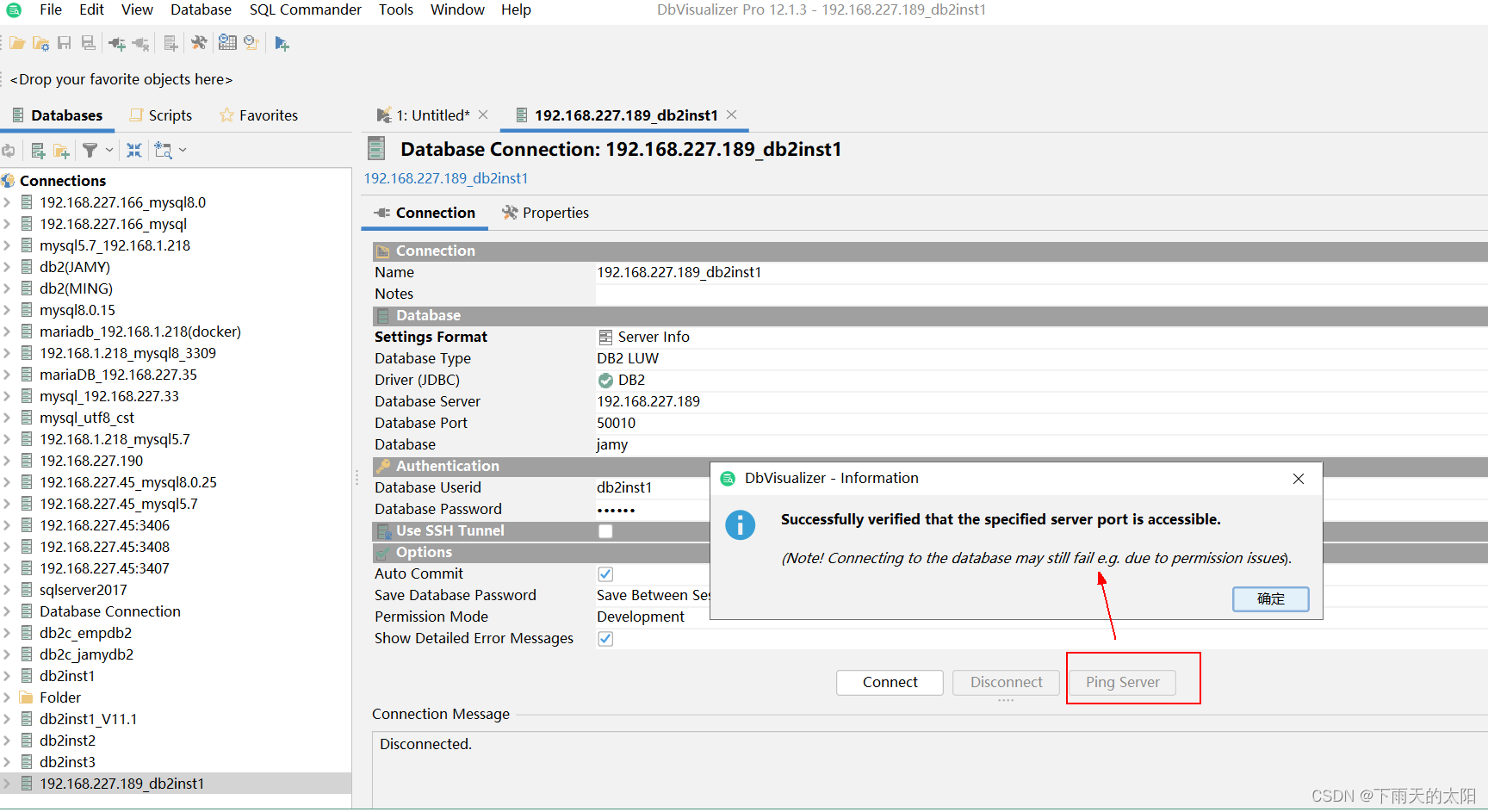Expand mariaDB_192.168.227.35 connection node
The height and width of the screenshot is (812, 1488).
(x=7, y=375)
